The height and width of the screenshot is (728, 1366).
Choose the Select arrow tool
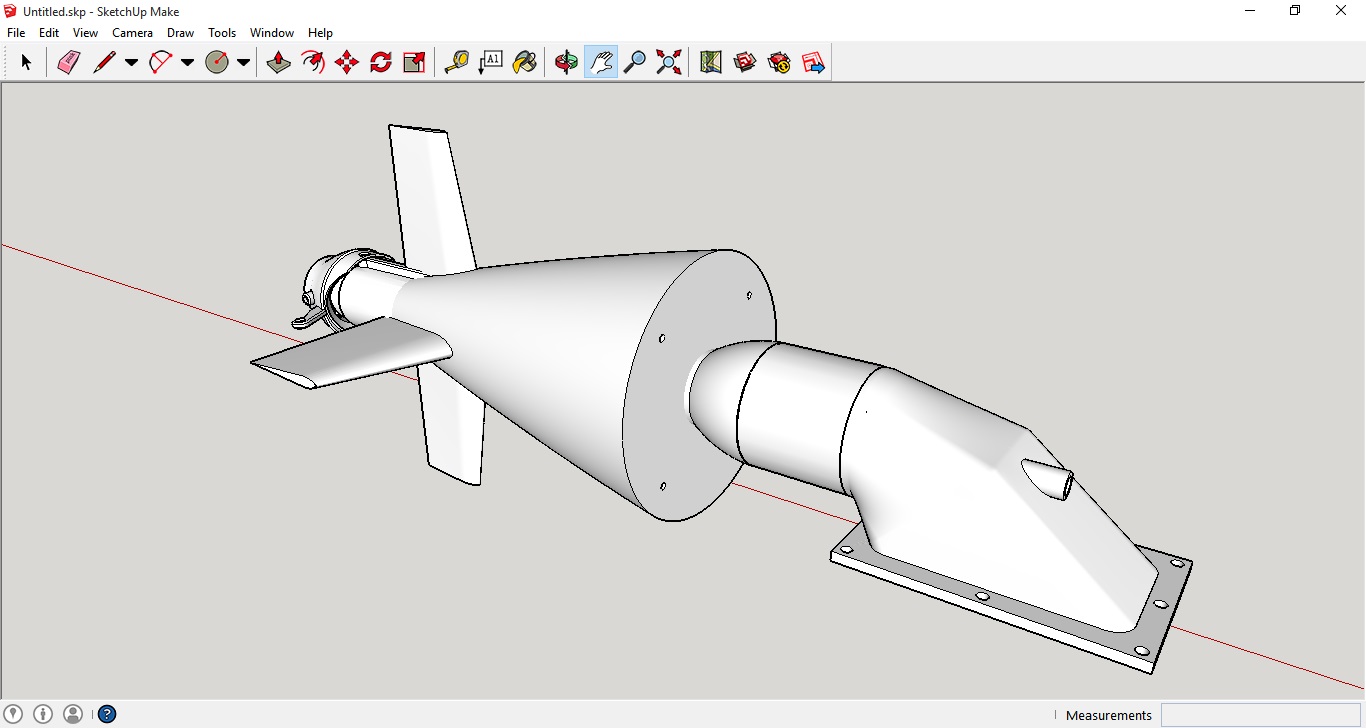pos(26,63)
